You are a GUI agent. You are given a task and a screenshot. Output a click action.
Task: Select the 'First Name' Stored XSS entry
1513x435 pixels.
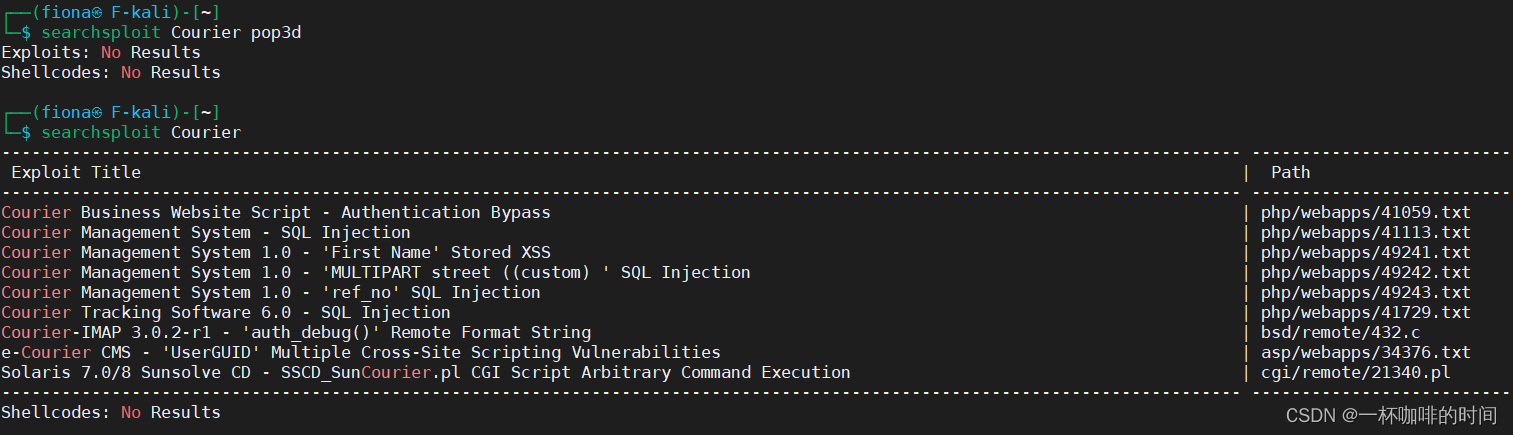(276, 252)
